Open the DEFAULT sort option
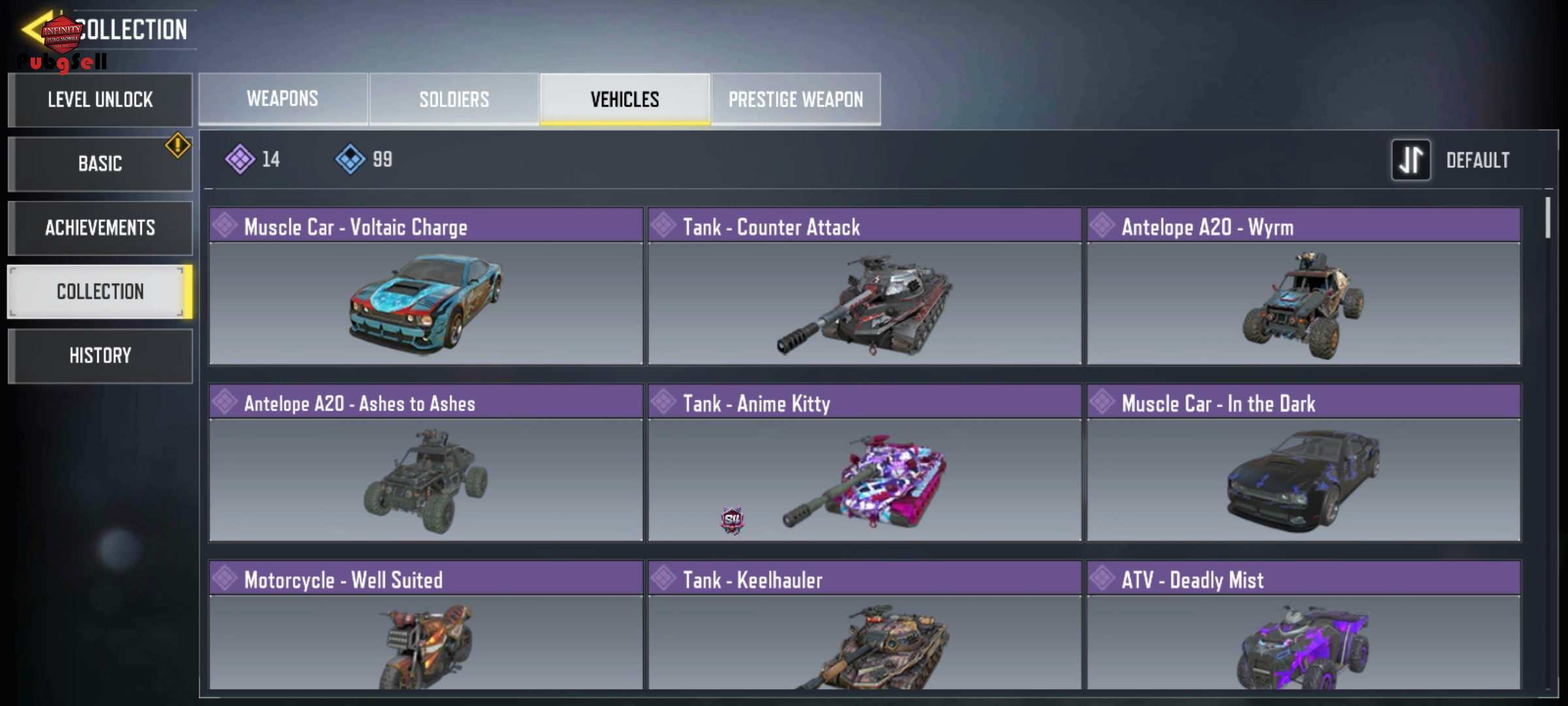This screenshot has width=1568, height=706. 1477,160
